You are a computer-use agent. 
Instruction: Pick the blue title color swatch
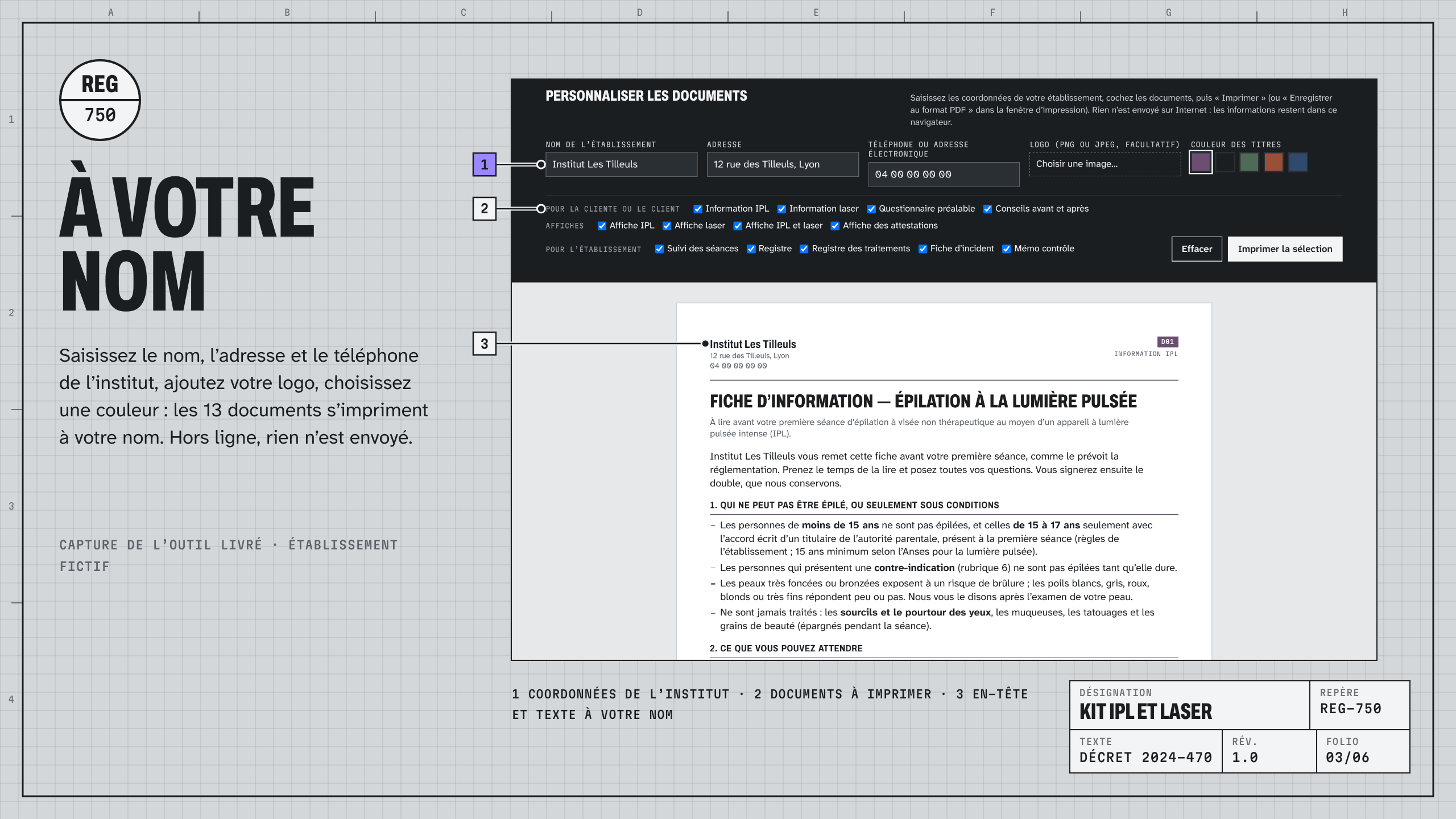pos(1298,162)
